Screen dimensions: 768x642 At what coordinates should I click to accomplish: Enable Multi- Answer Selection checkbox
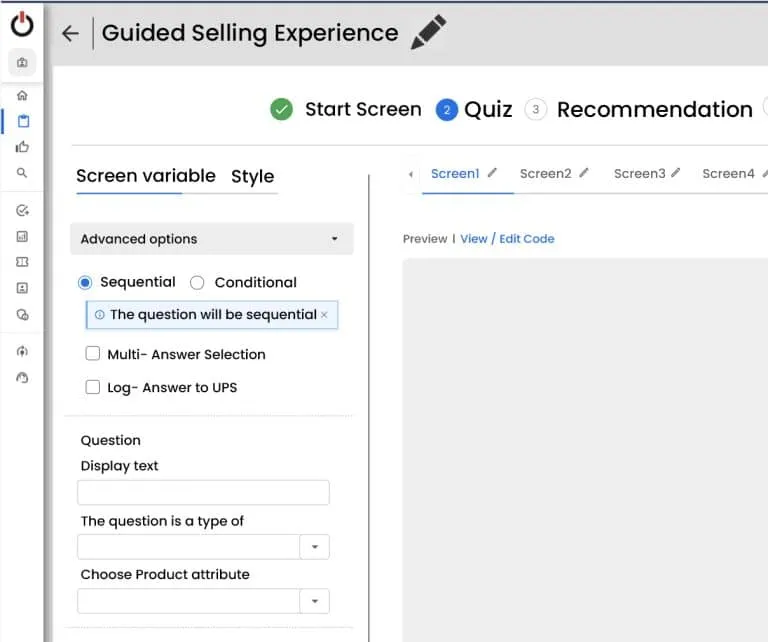coord(93,354)
